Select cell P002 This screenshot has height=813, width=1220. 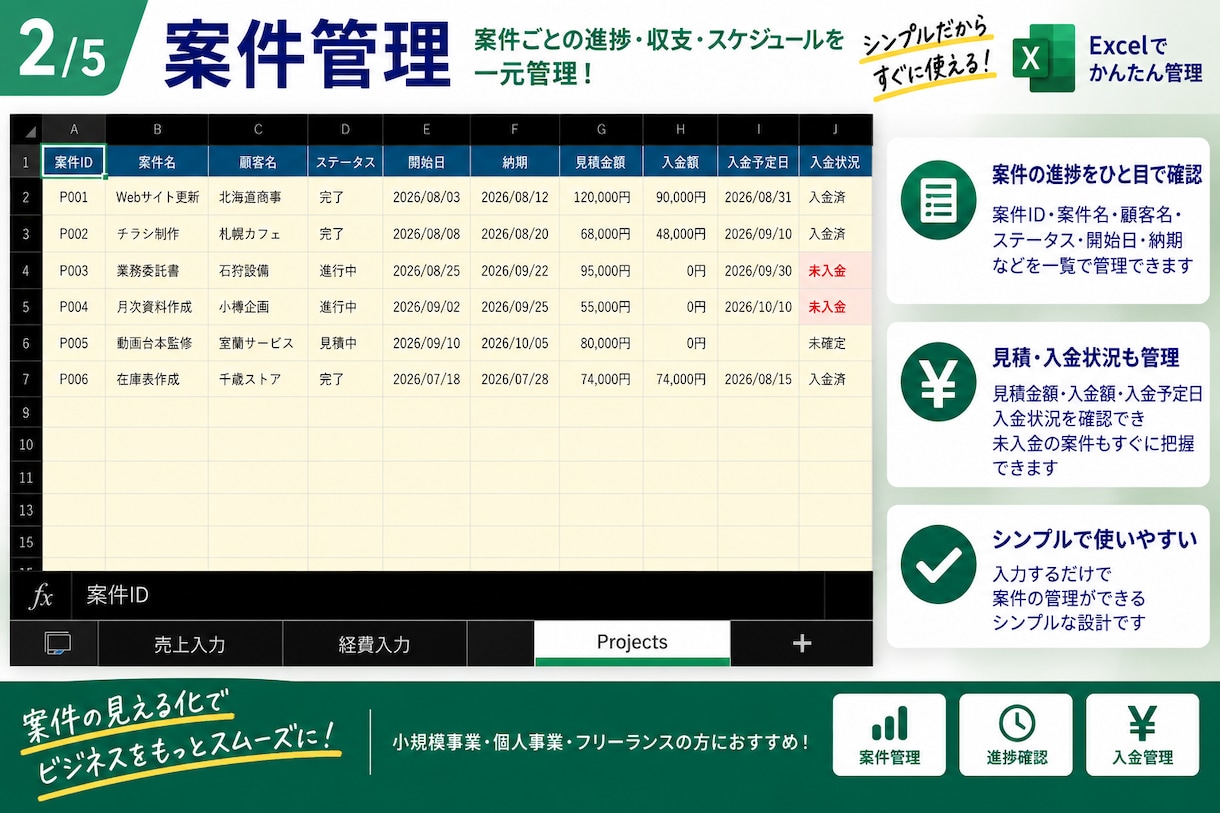[74, 234]
